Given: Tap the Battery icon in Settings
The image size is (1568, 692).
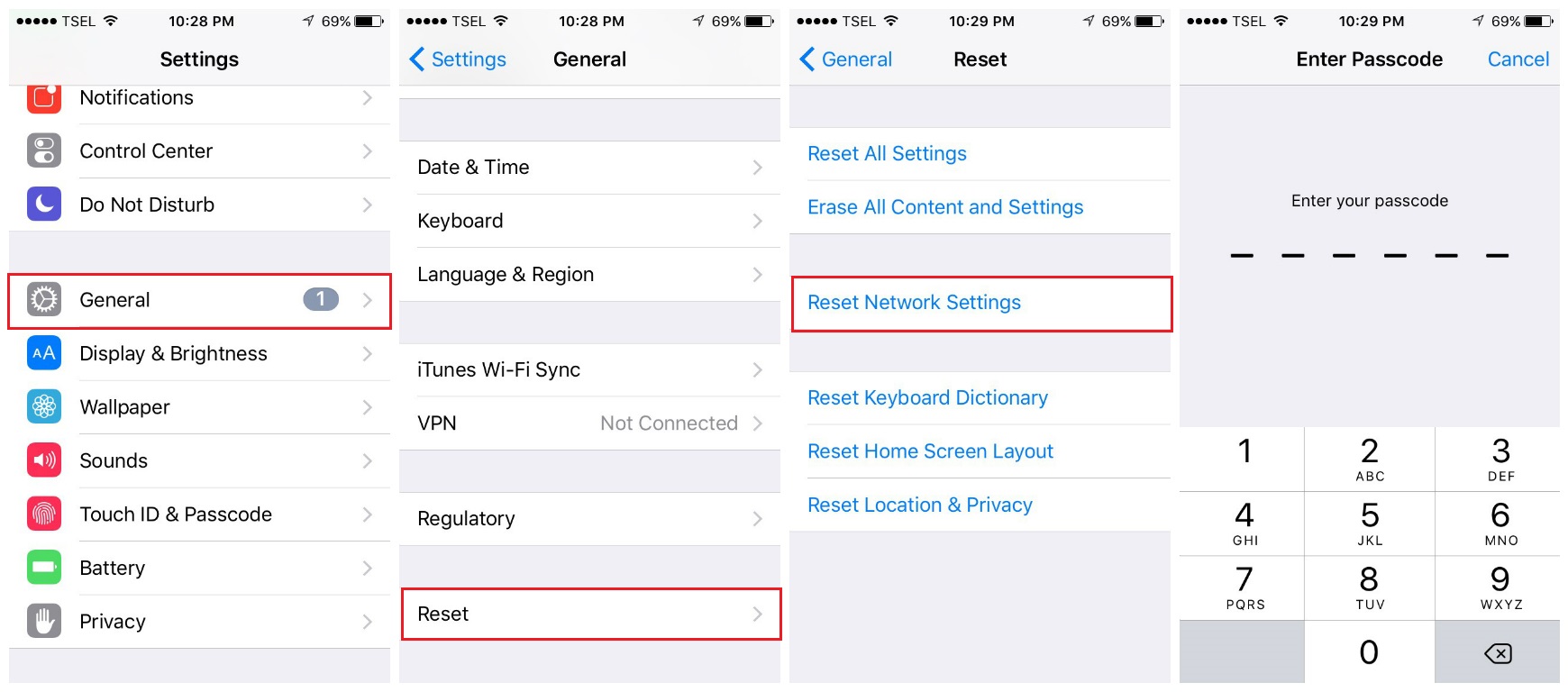Looking at the screenshot, I should 44,568.
